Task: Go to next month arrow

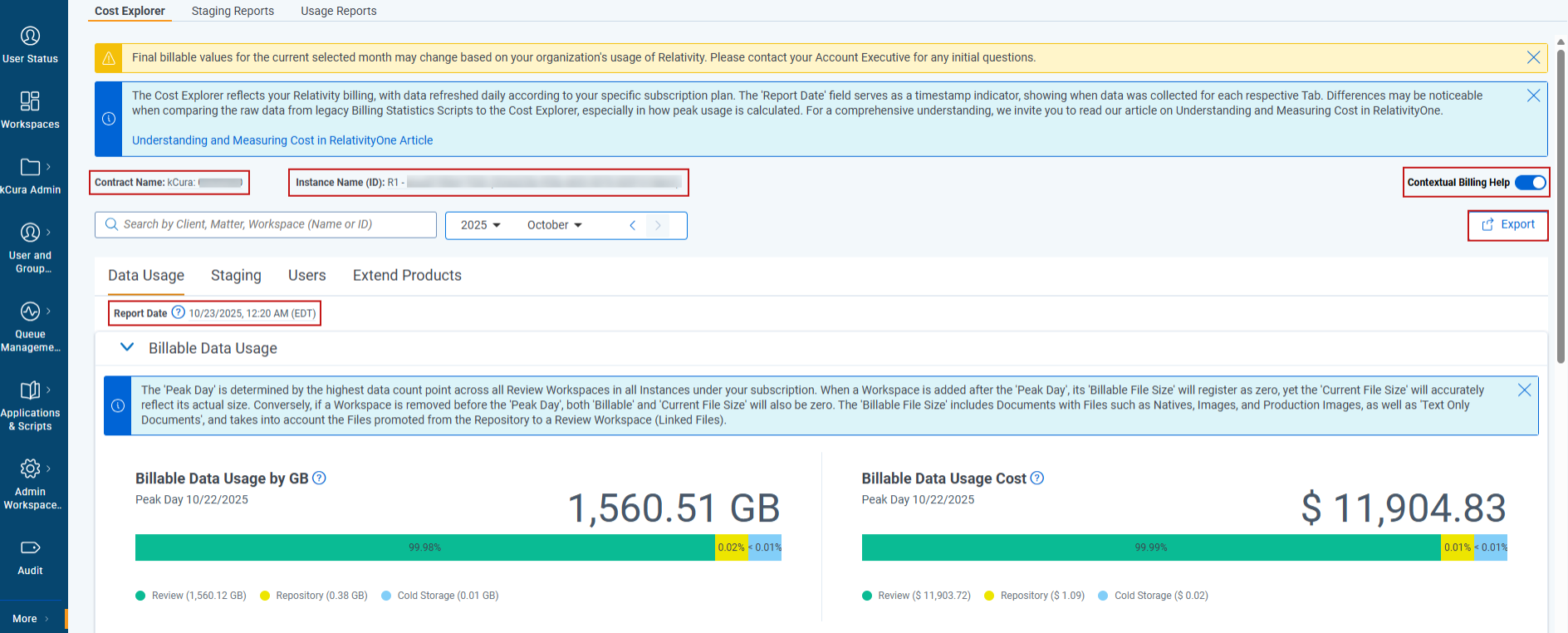Action: point(658,225)
